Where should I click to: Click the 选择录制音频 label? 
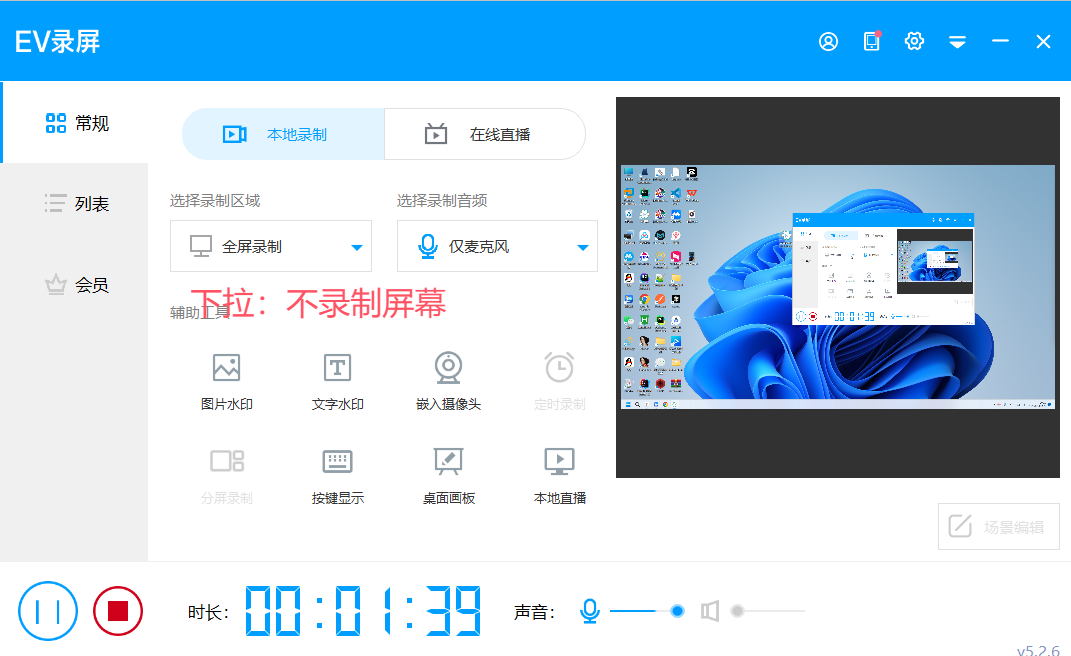tap(442, 200)
